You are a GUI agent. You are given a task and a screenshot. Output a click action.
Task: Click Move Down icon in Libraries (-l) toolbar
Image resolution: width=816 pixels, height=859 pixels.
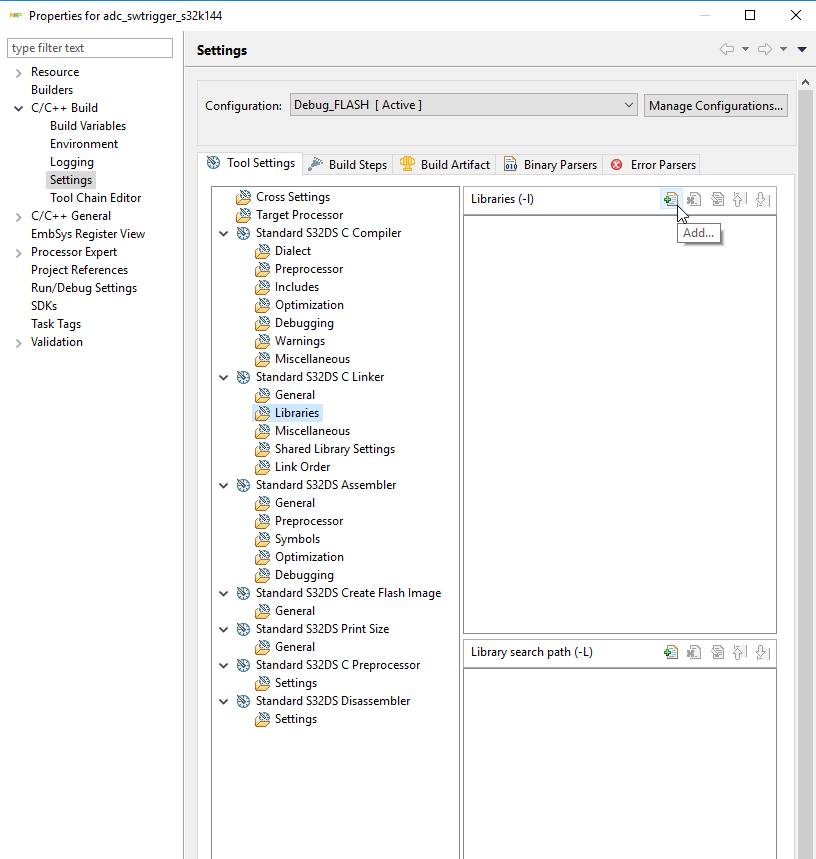point(763,199)
